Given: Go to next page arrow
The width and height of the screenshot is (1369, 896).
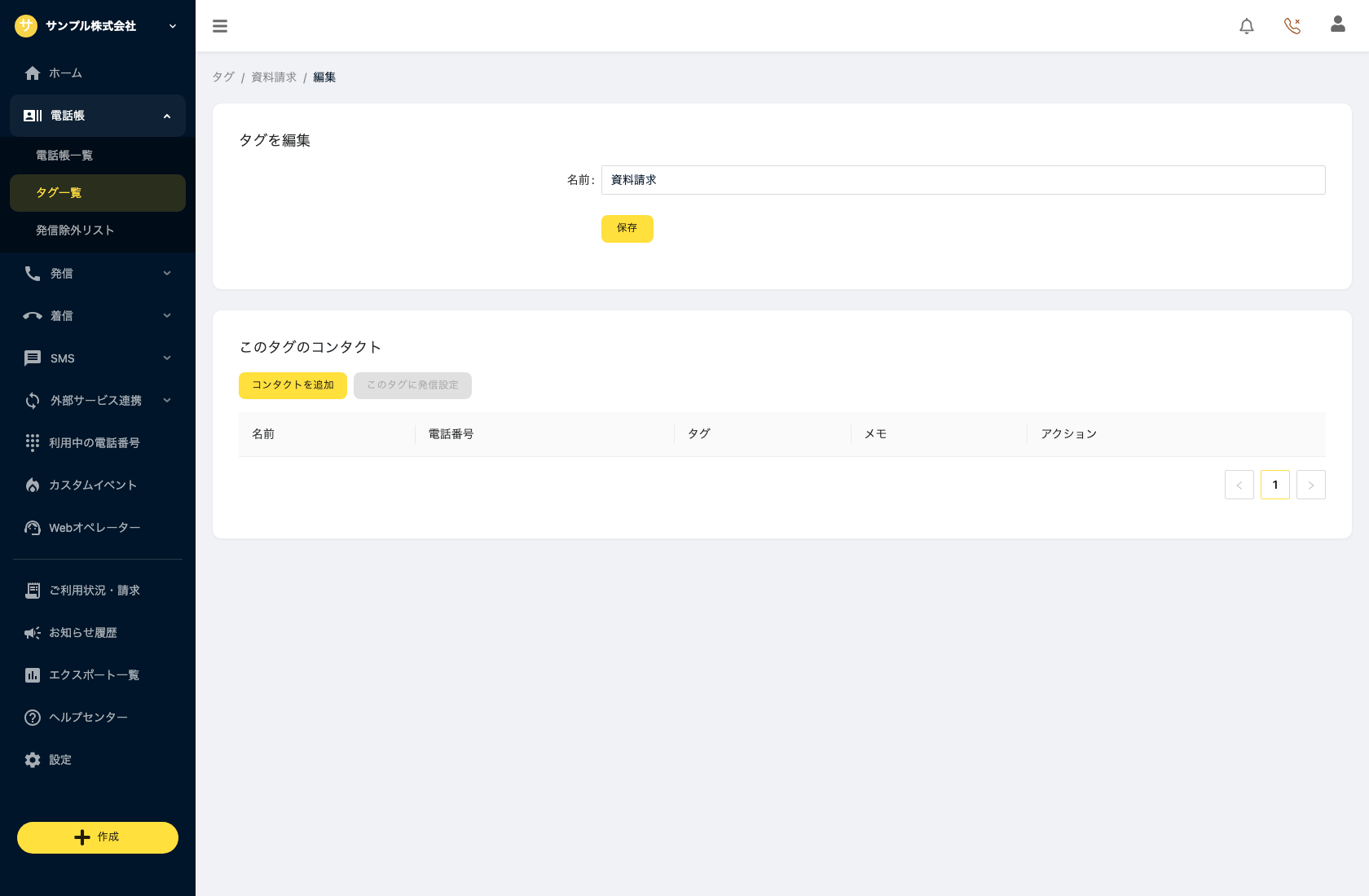Looking at the screenshot, I should tap(1311, 485).
